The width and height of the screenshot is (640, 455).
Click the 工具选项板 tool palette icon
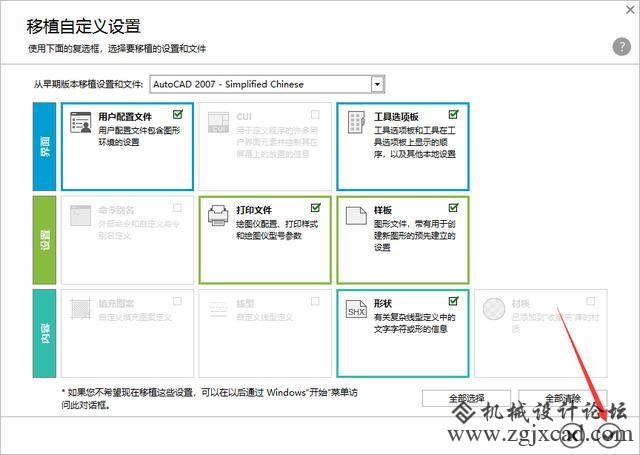tap(357, 124)
